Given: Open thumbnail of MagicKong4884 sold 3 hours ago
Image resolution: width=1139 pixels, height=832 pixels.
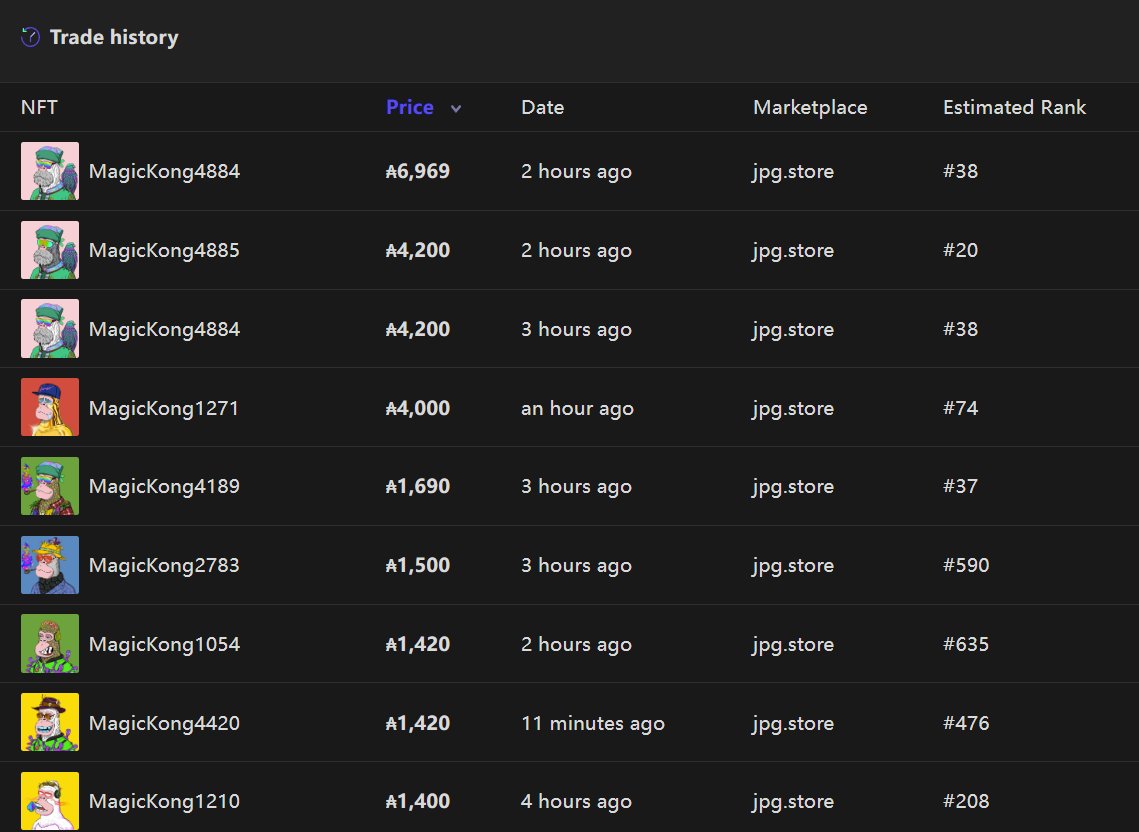Looking at the screenshot, I should pyautogui.click(x=50, y=328).
